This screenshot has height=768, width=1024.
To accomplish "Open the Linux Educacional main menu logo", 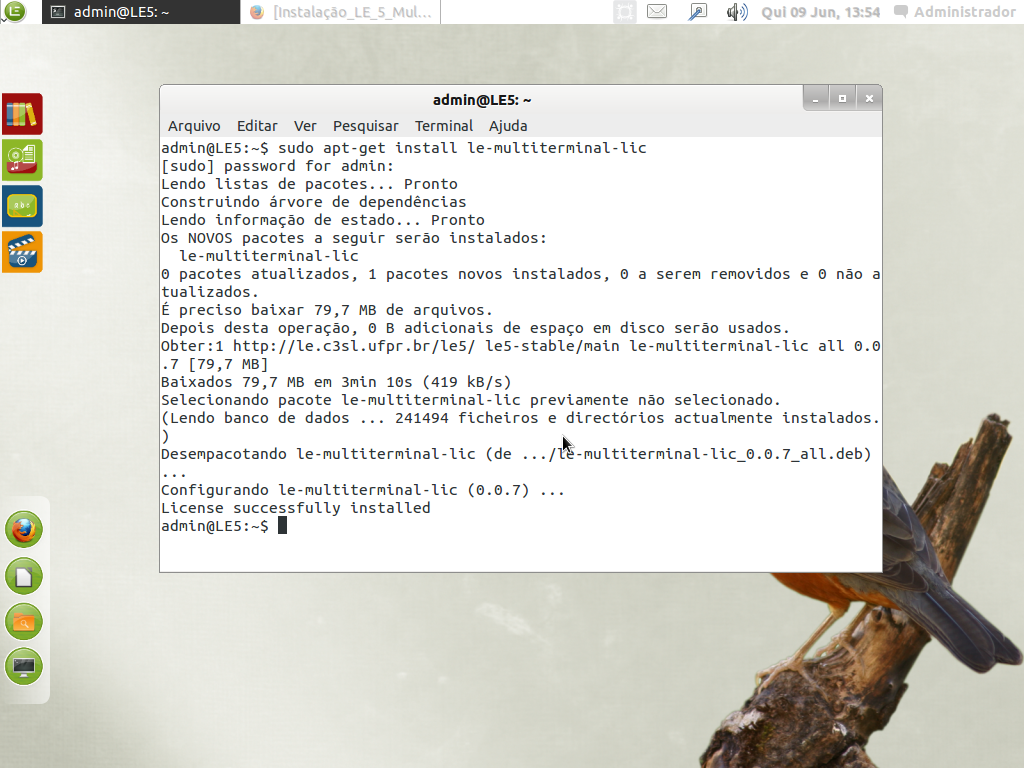I will 14,11.
